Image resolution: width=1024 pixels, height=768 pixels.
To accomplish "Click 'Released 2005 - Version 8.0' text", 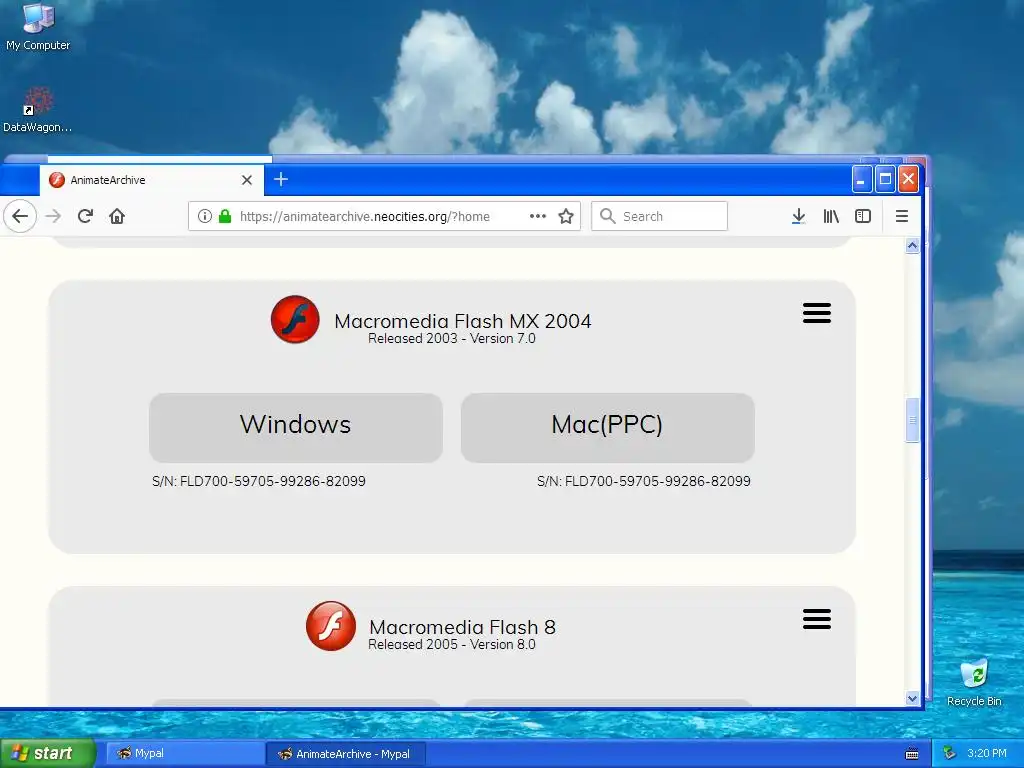I will 452,644.
